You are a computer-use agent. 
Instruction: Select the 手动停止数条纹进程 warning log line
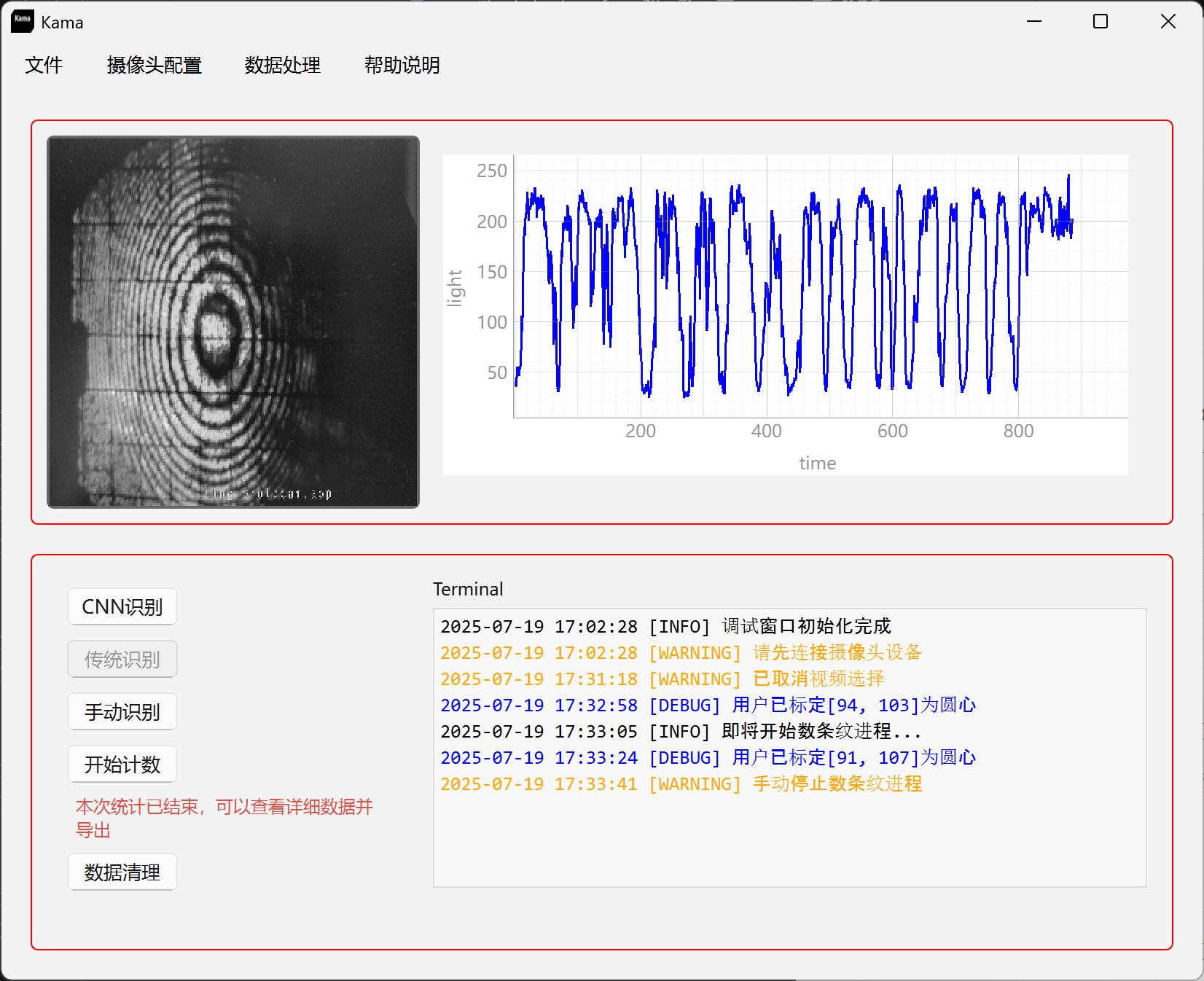(x=681, y=784)
